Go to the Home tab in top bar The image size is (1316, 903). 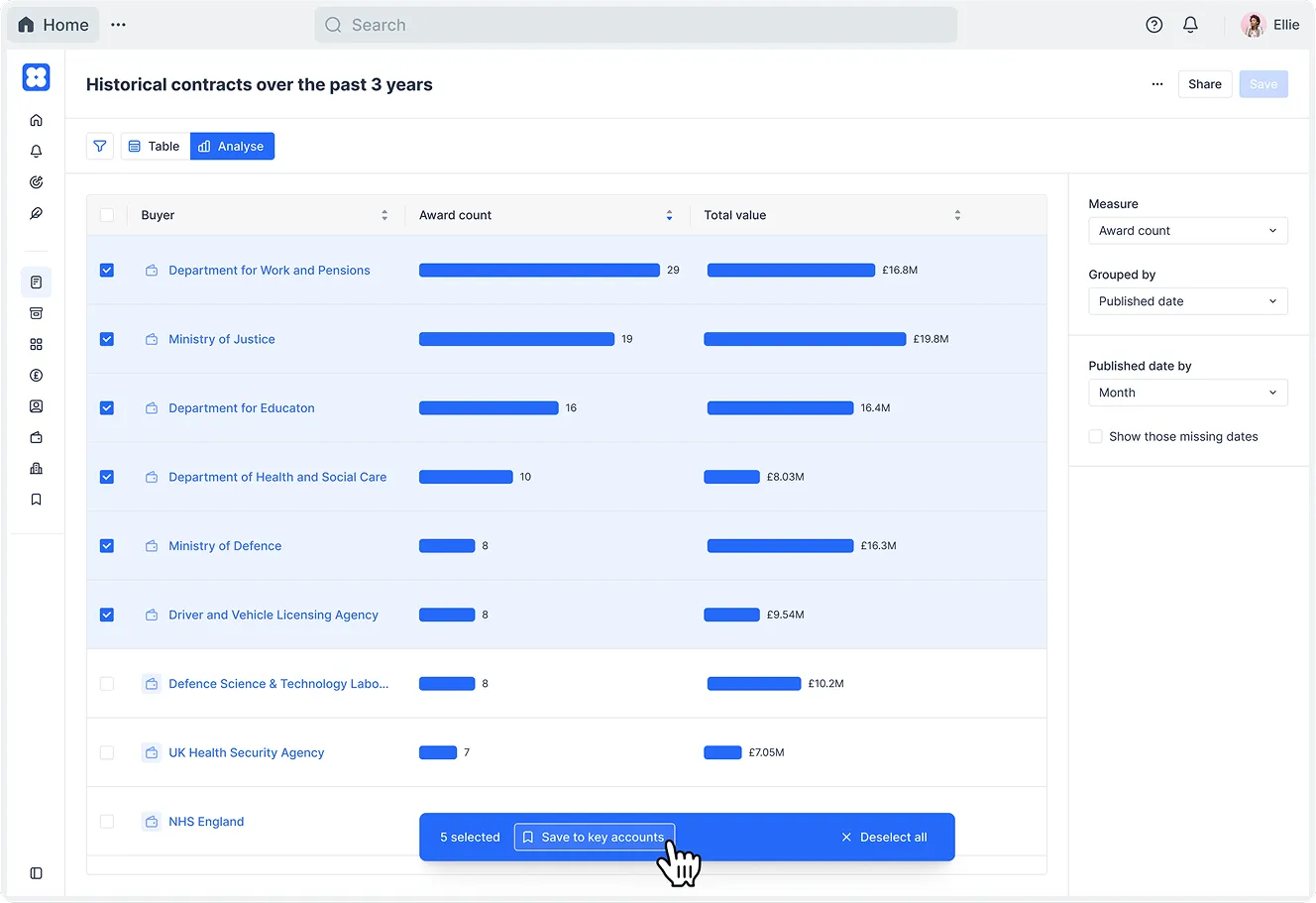54,25
